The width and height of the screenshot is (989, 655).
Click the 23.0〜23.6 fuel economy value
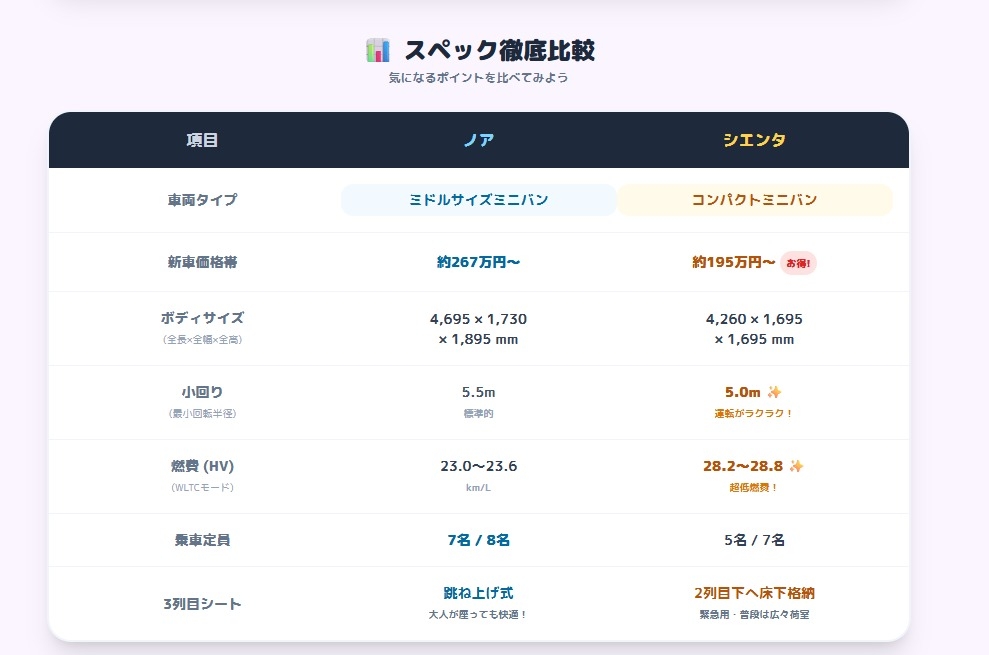tap(479, 466)
